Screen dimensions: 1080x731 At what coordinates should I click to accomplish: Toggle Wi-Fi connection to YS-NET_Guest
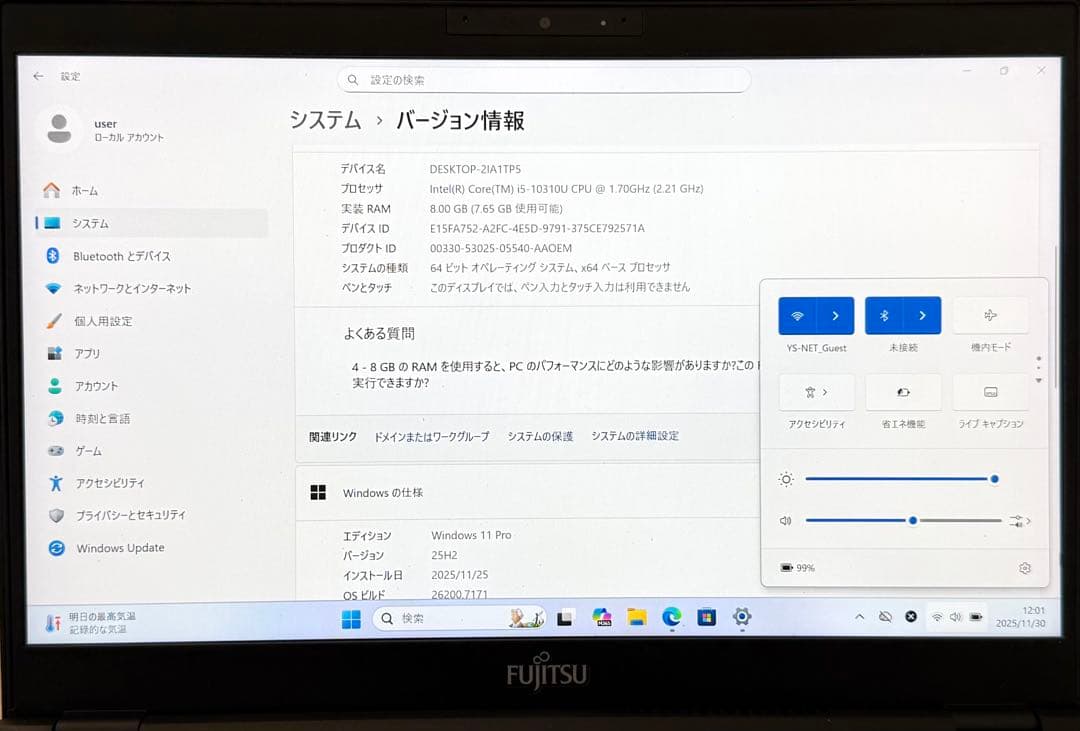[797, 315]
